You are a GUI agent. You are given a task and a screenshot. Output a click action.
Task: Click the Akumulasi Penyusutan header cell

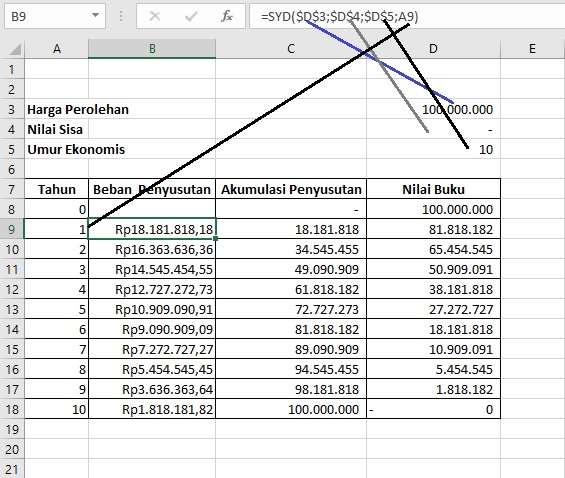click(291, 189)
